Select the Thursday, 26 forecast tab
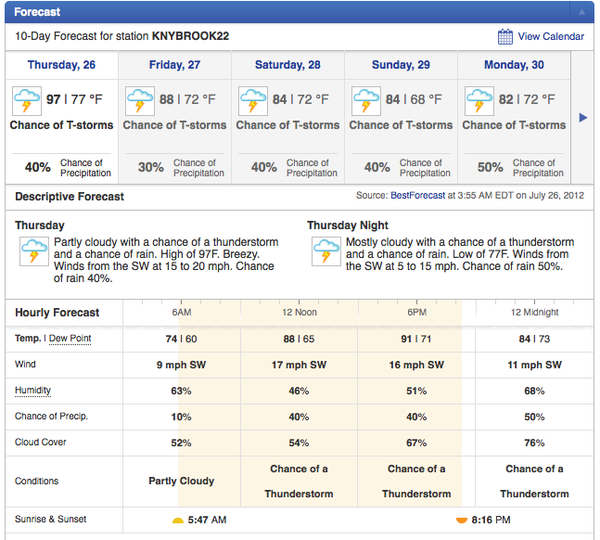 pos(62,65)
